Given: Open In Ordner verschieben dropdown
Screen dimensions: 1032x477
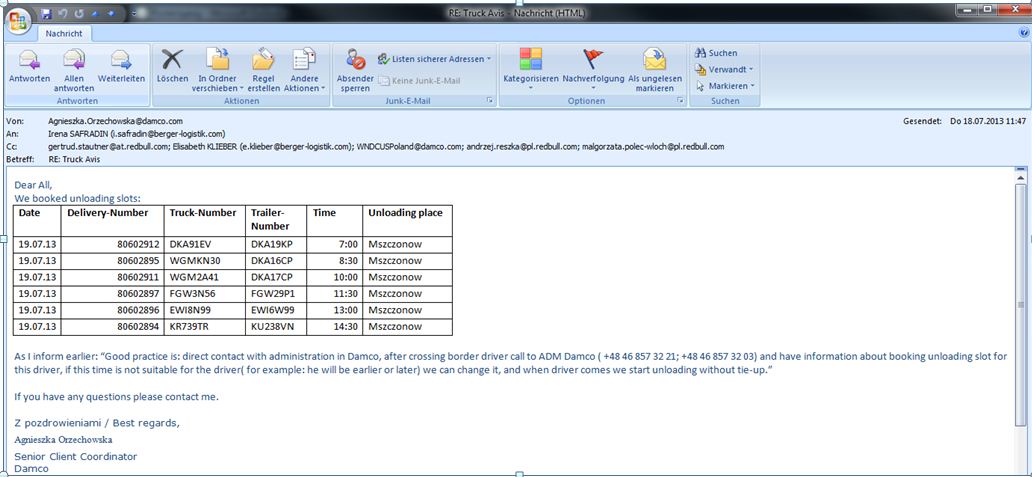Looking at the screenshot, I should [218, 69].
